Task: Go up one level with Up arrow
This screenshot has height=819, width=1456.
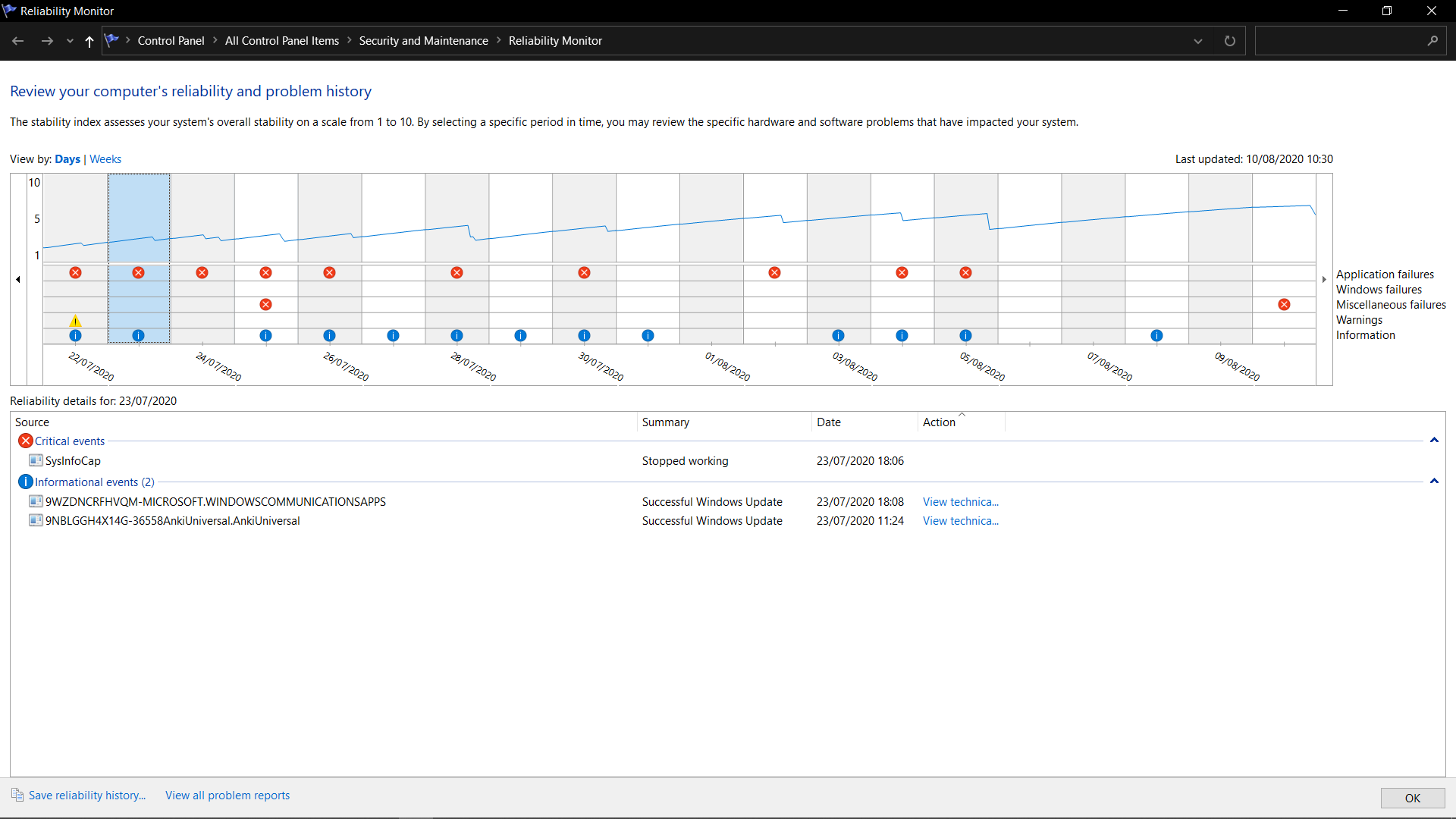Action: [x=89, y=41]
